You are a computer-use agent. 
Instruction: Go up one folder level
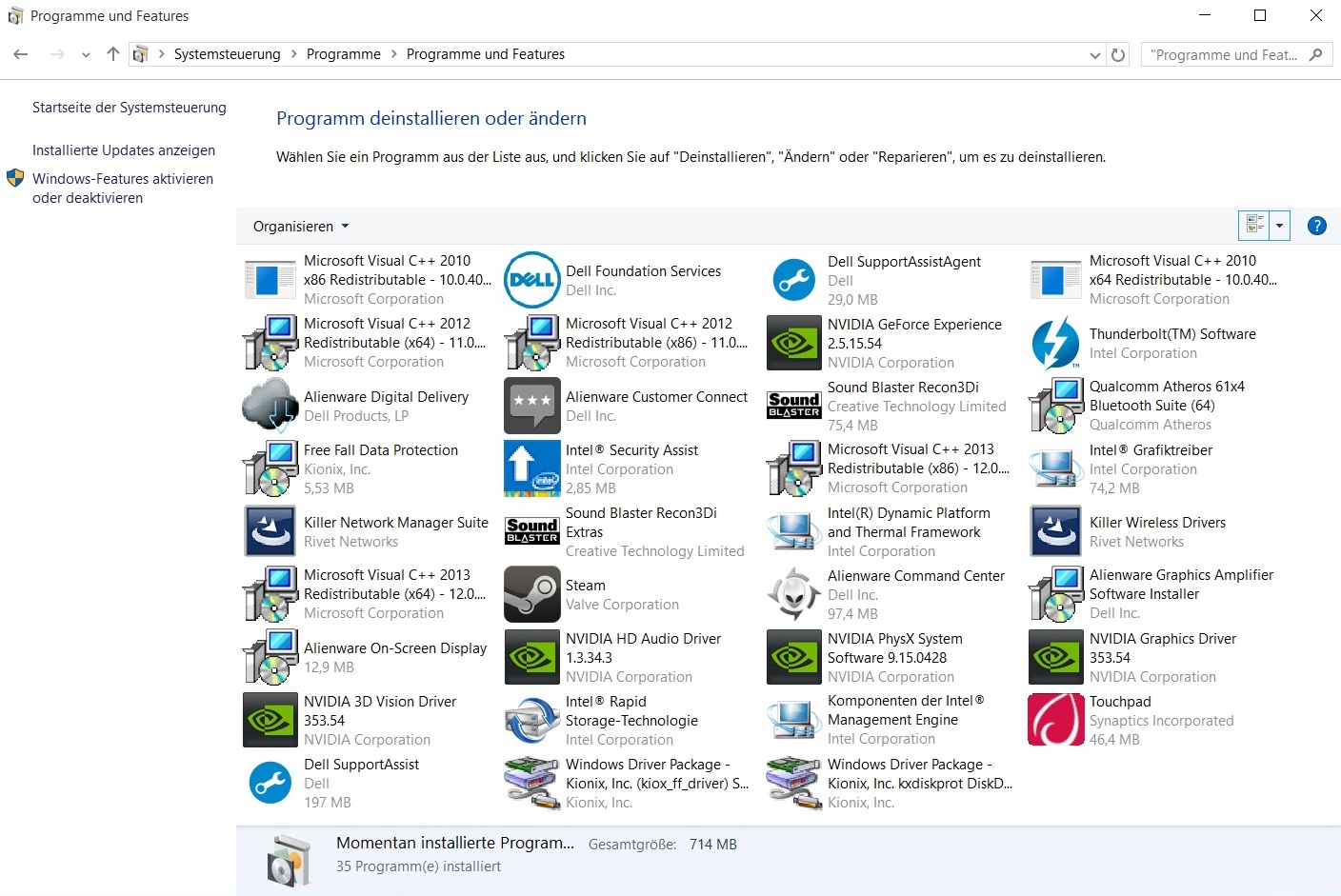click(x=112, y=54)
